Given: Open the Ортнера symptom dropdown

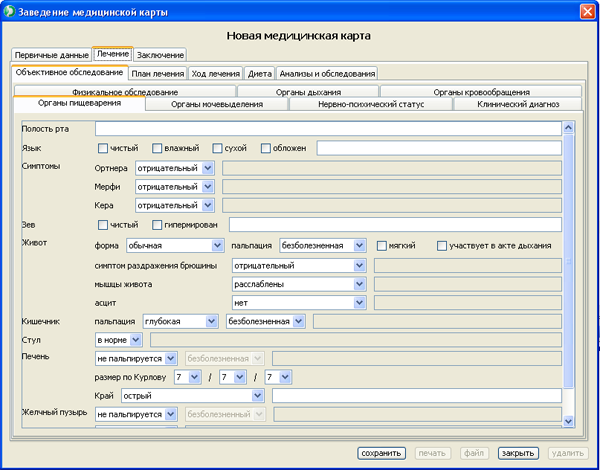Looking at the screenshot, I should tap(207, 168).
